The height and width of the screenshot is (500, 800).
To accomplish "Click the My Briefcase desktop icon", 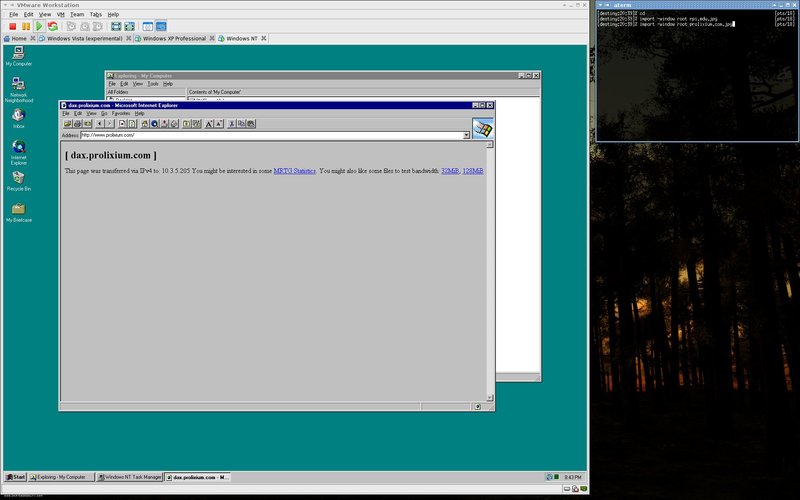I will (19, 213).
